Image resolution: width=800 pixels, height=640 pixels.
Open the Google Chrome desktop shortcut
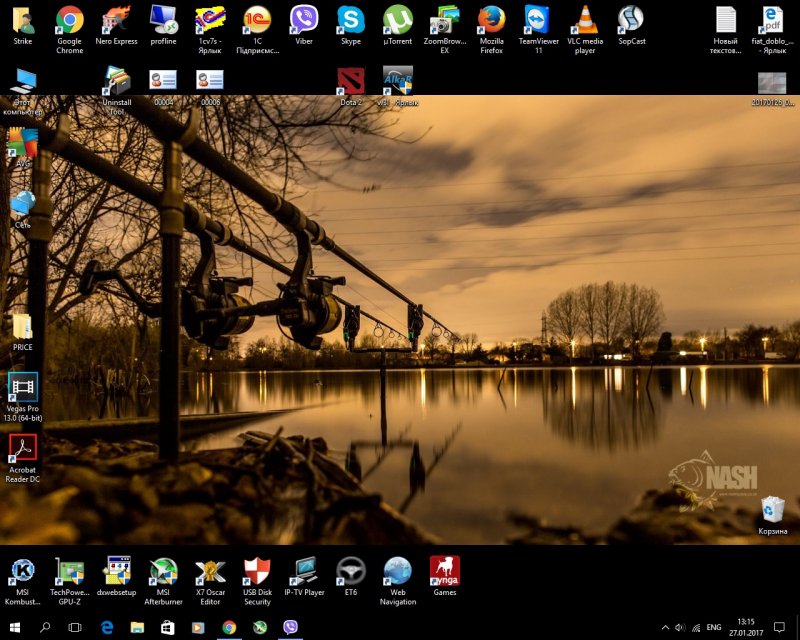(69, 20)
